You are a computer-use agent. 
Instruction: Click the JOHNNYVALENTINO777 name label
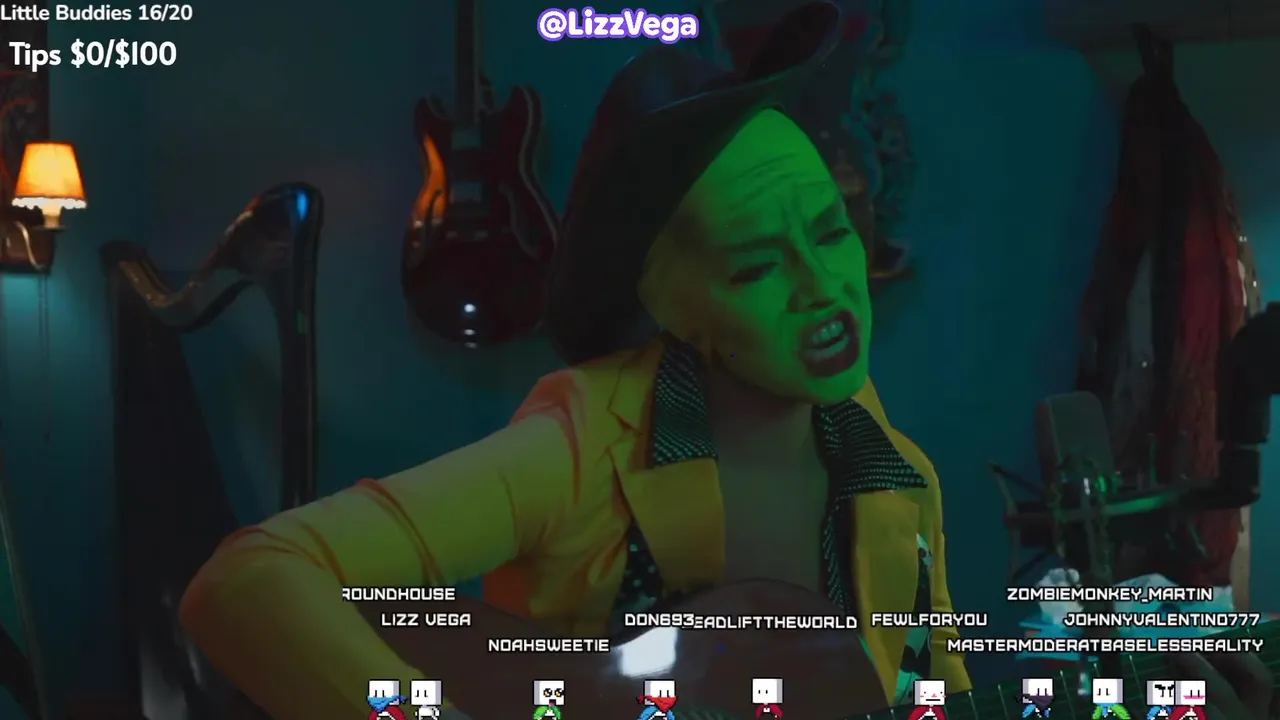click(x=1162, y=620)
